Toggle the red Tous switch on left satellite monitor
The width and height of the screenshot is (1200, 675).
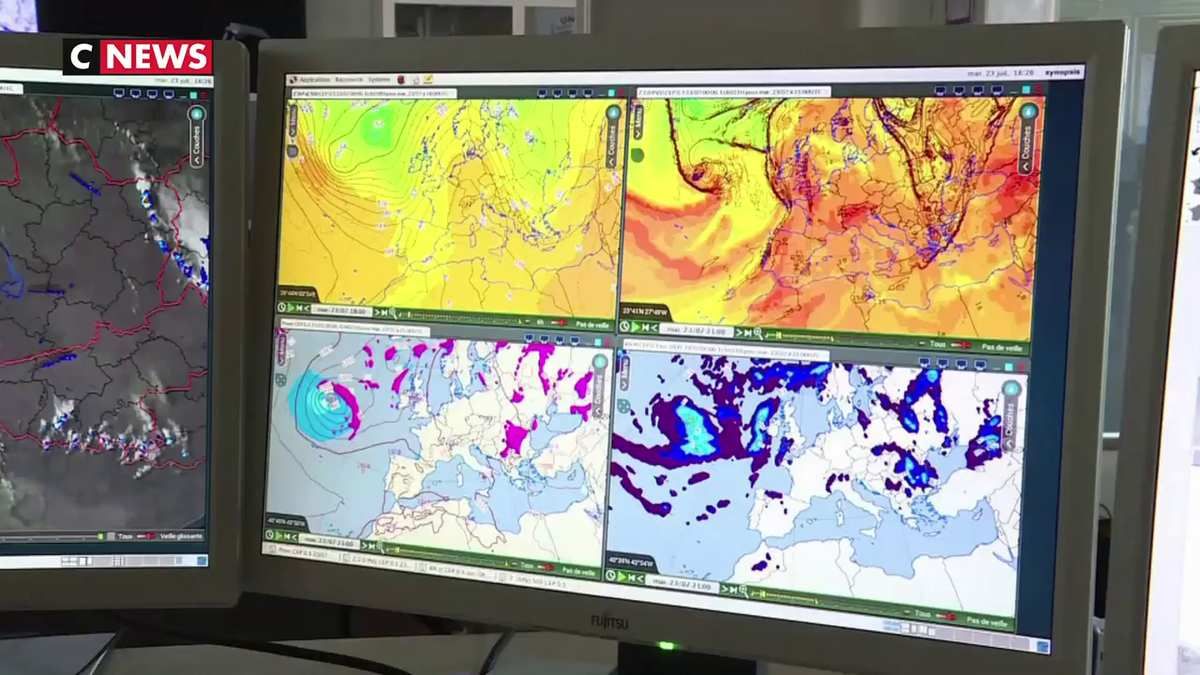point(145,535)
